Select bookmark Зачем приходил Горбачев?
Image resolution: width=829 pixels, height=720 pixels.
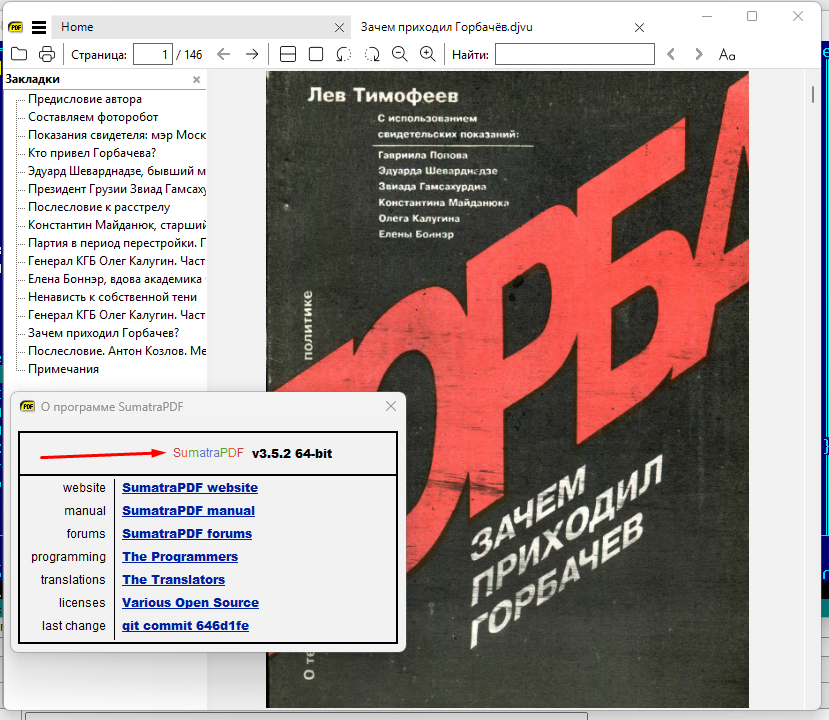click(x=104, y=333)
